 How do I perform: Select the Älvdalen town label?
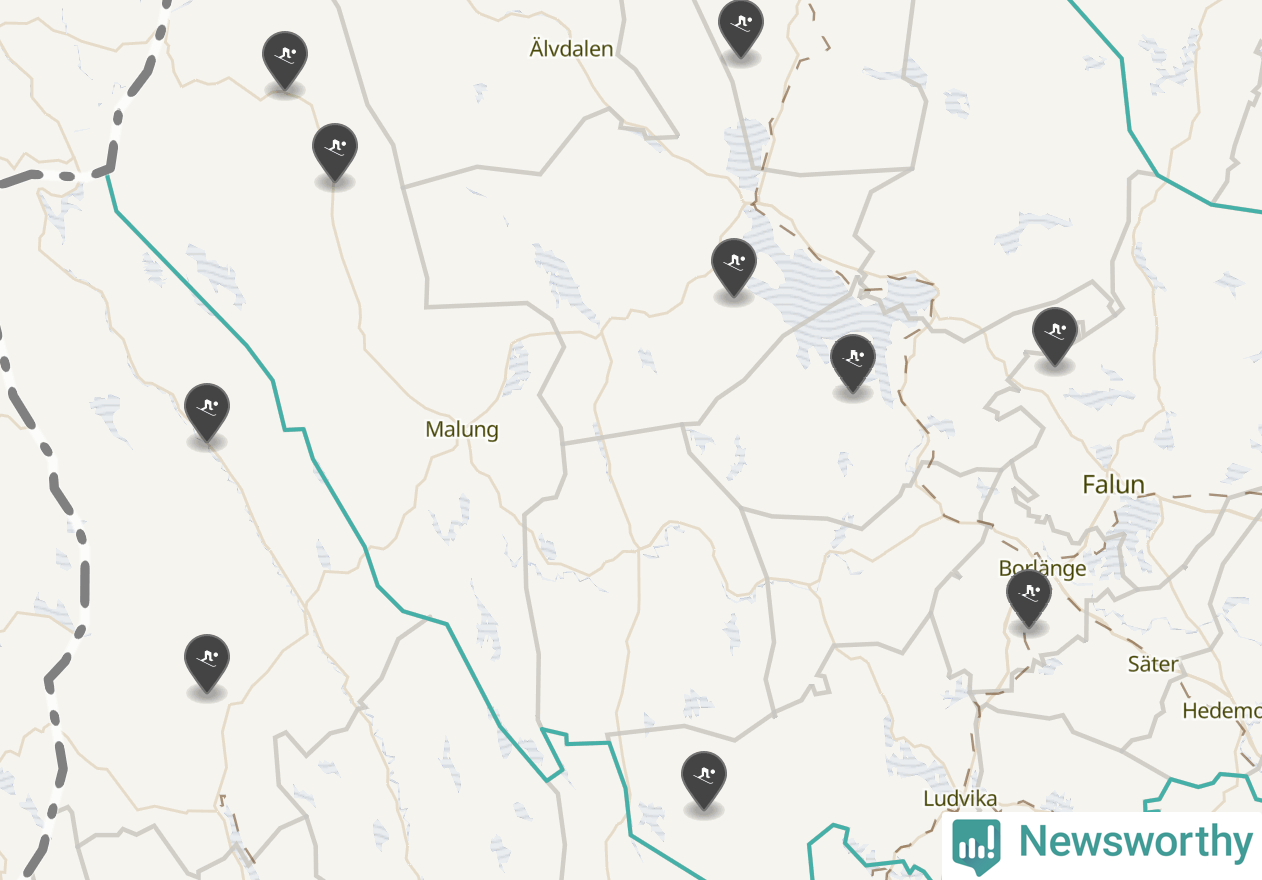point(571,48)
